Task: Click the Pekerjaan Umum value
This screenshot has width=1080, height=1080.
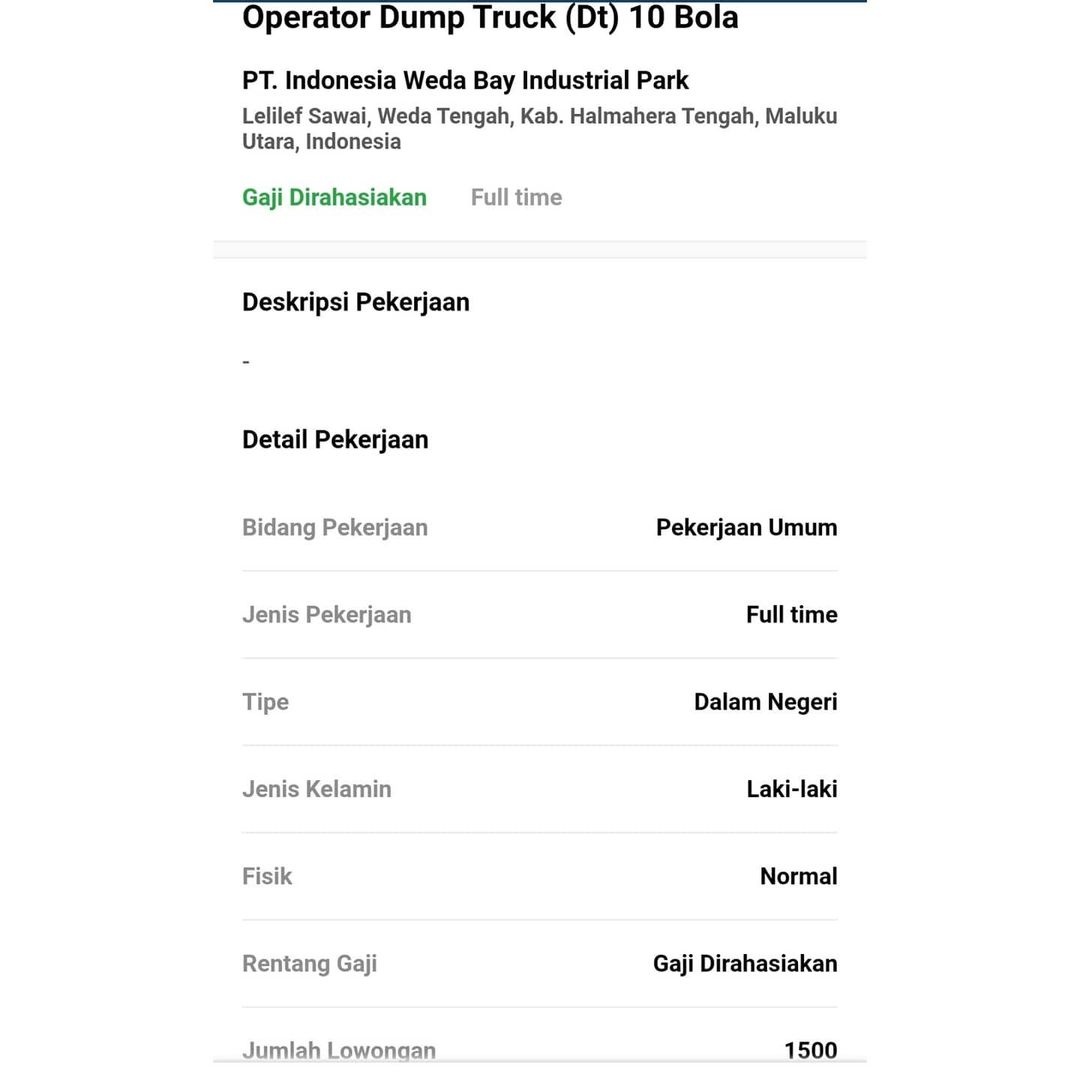Action: point(747,528)
